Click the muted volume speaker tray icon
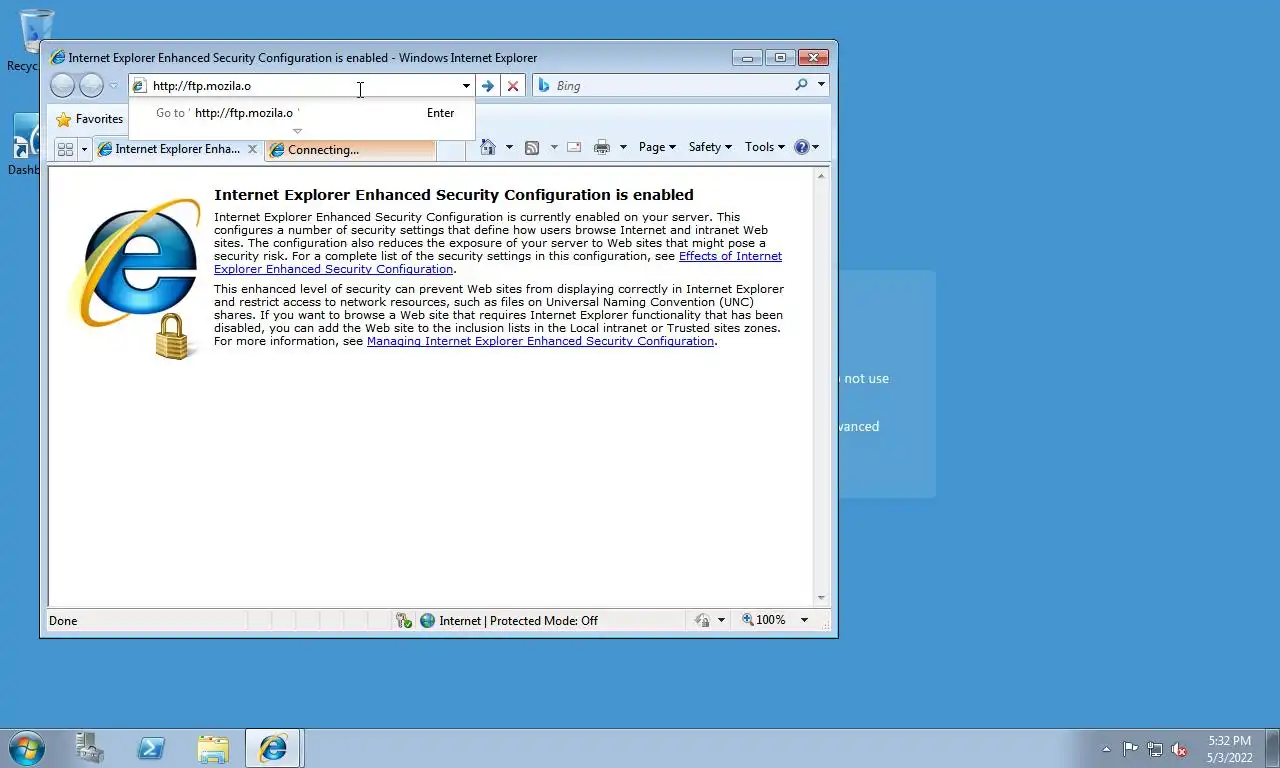Image resolution: width=1280 pixels, height=768 pixels. [x=1179, y=749]
